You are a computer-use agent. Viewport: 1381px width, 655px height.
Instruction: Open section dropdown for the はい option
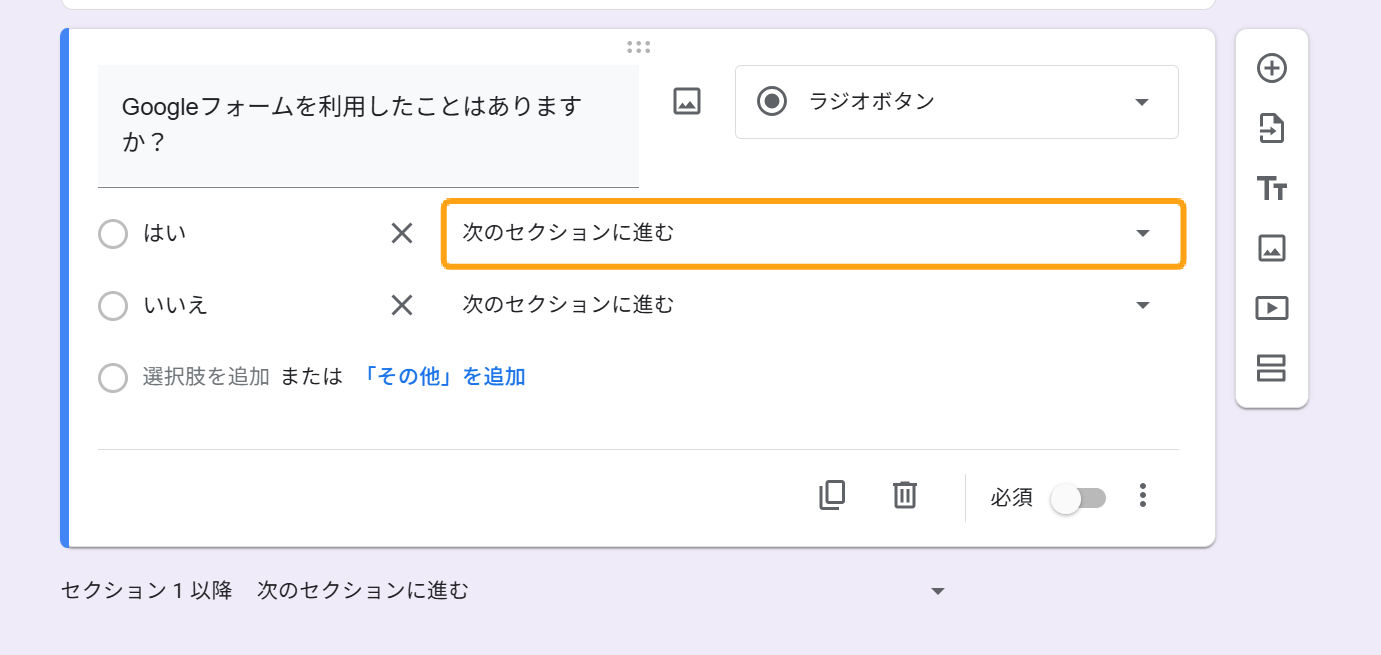tap(813, 234)
